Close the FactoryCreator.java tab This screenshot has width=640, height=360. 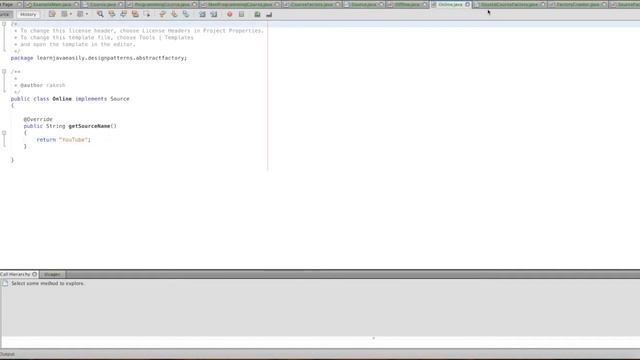point(604,4)
